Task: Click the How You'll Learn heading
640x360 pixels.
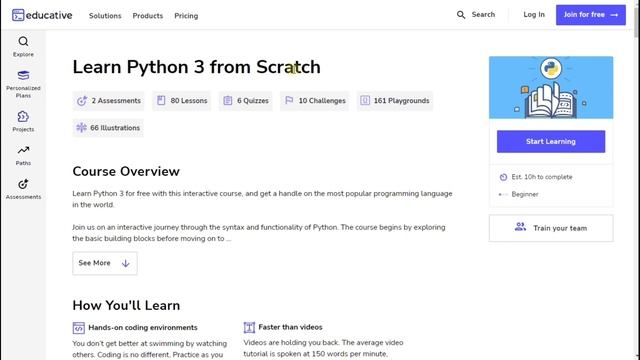Action: click(126, 306)
